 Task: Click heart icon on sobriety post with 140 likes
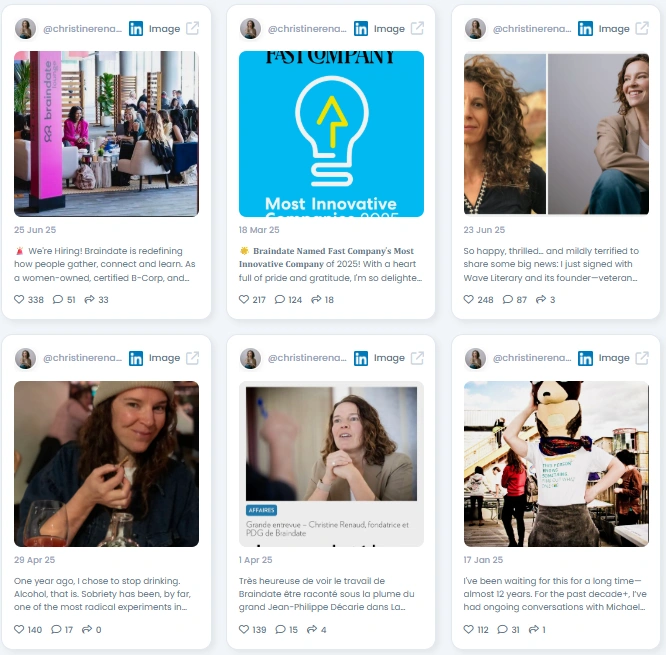pos(19,629)
